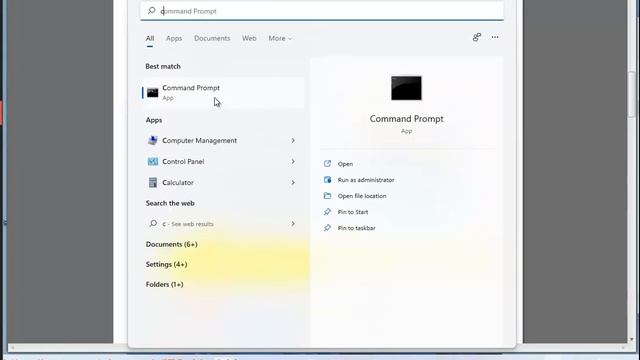Open the Folders (1+) category

coord(164,284)
